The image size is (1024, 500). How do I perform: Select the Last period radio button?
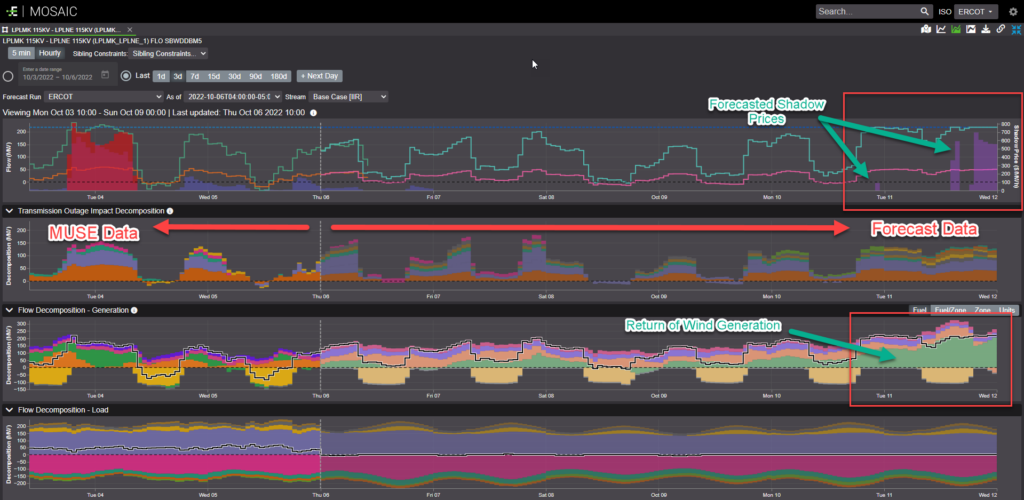(126, 76)
